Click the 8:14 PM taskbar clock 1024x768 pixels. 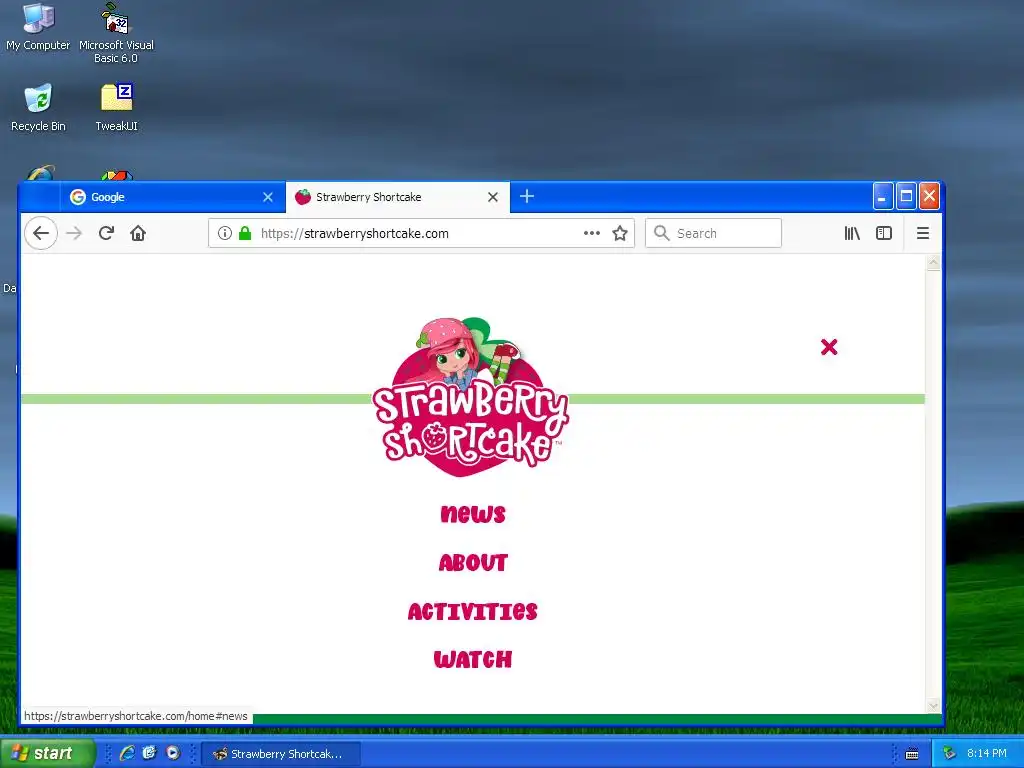[x=987, y=753]
